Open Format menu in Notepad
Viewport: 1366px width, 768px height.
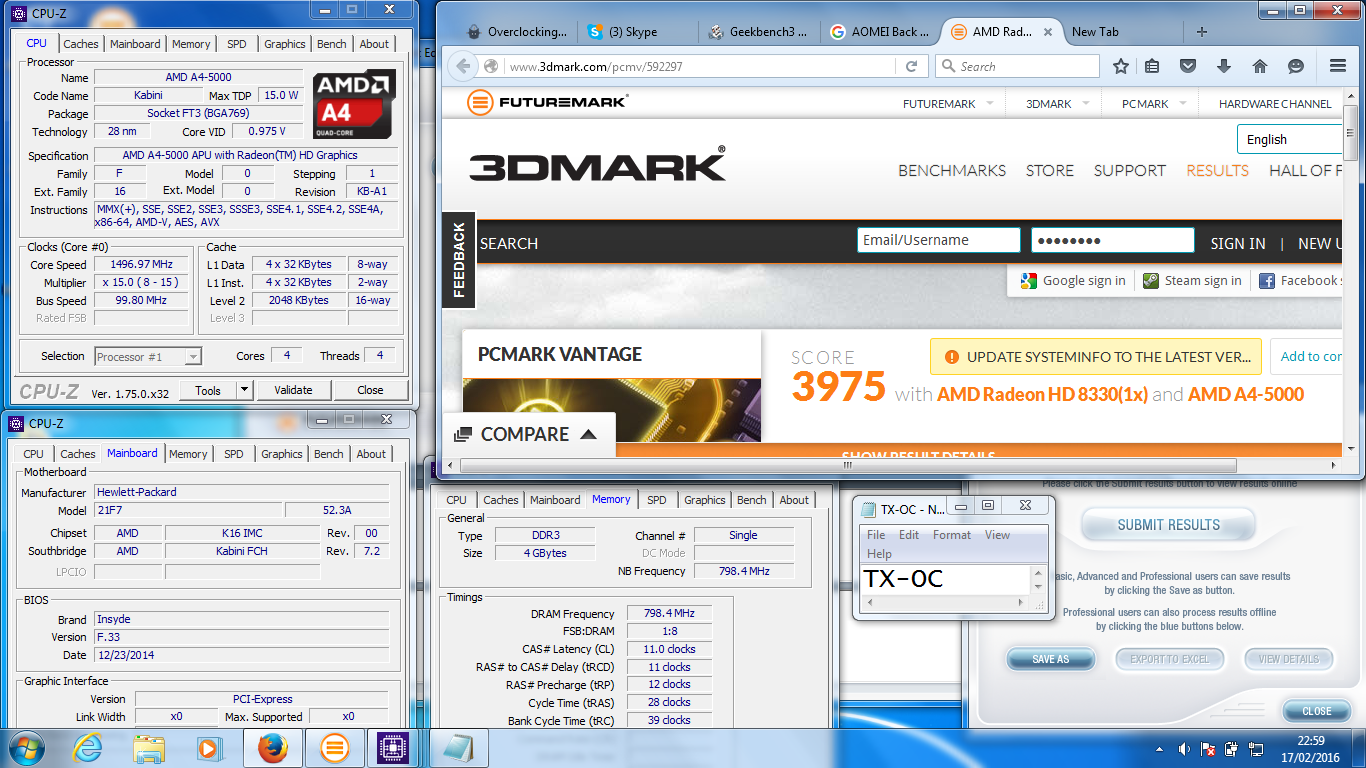(952, 535)
